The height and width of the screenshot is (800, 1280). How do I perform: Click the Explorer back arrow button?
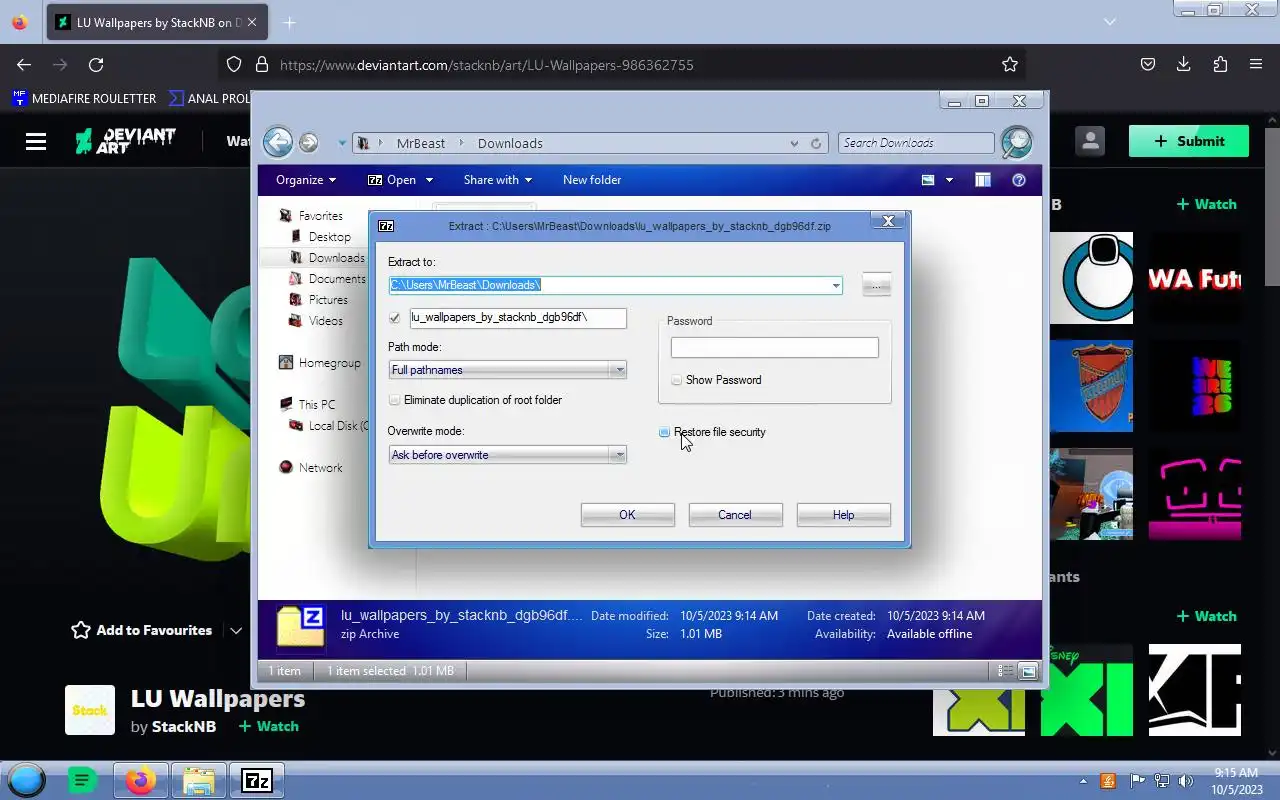[x=278, y=142]
